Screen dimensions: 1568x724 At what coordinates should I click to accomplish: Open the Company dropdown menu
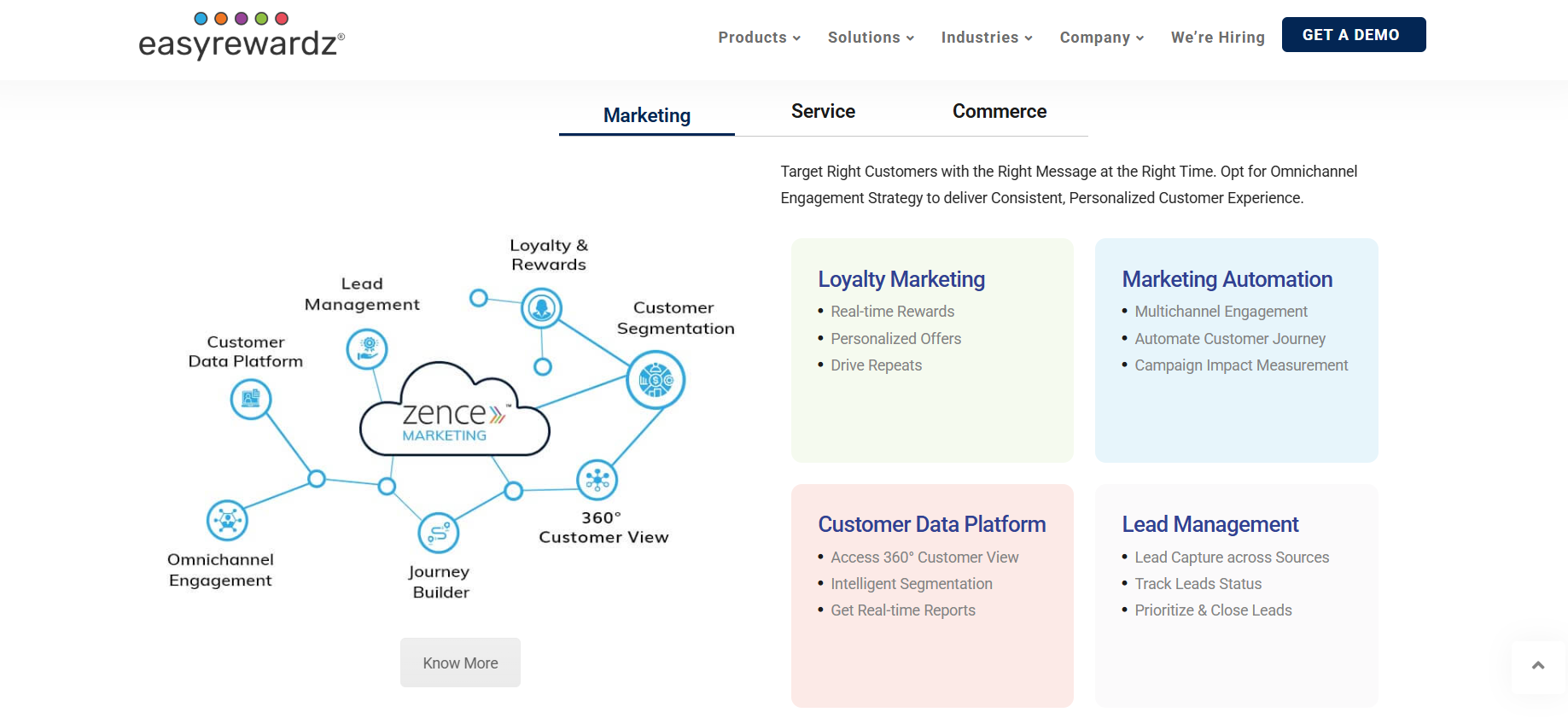pyautogui.click(x=1102, y=38)
